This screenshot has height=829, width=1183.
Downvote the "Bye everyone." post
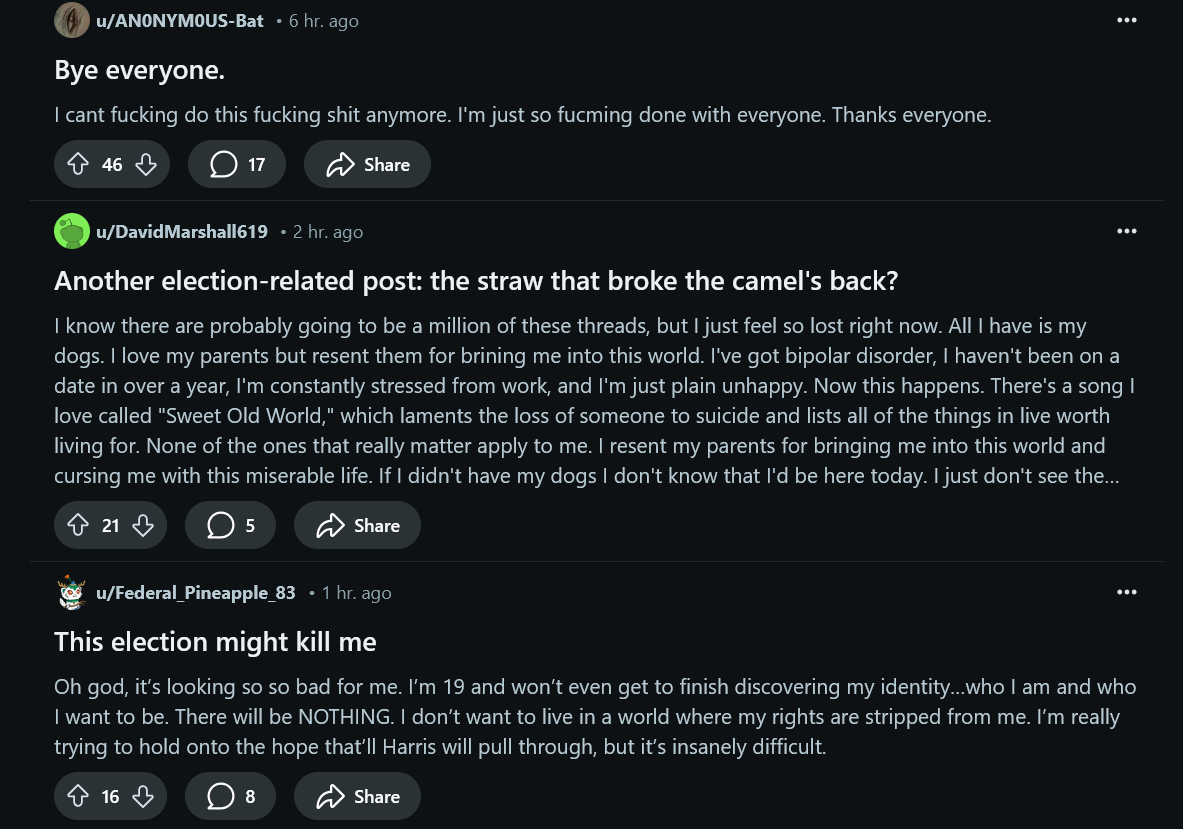(146, 165)
